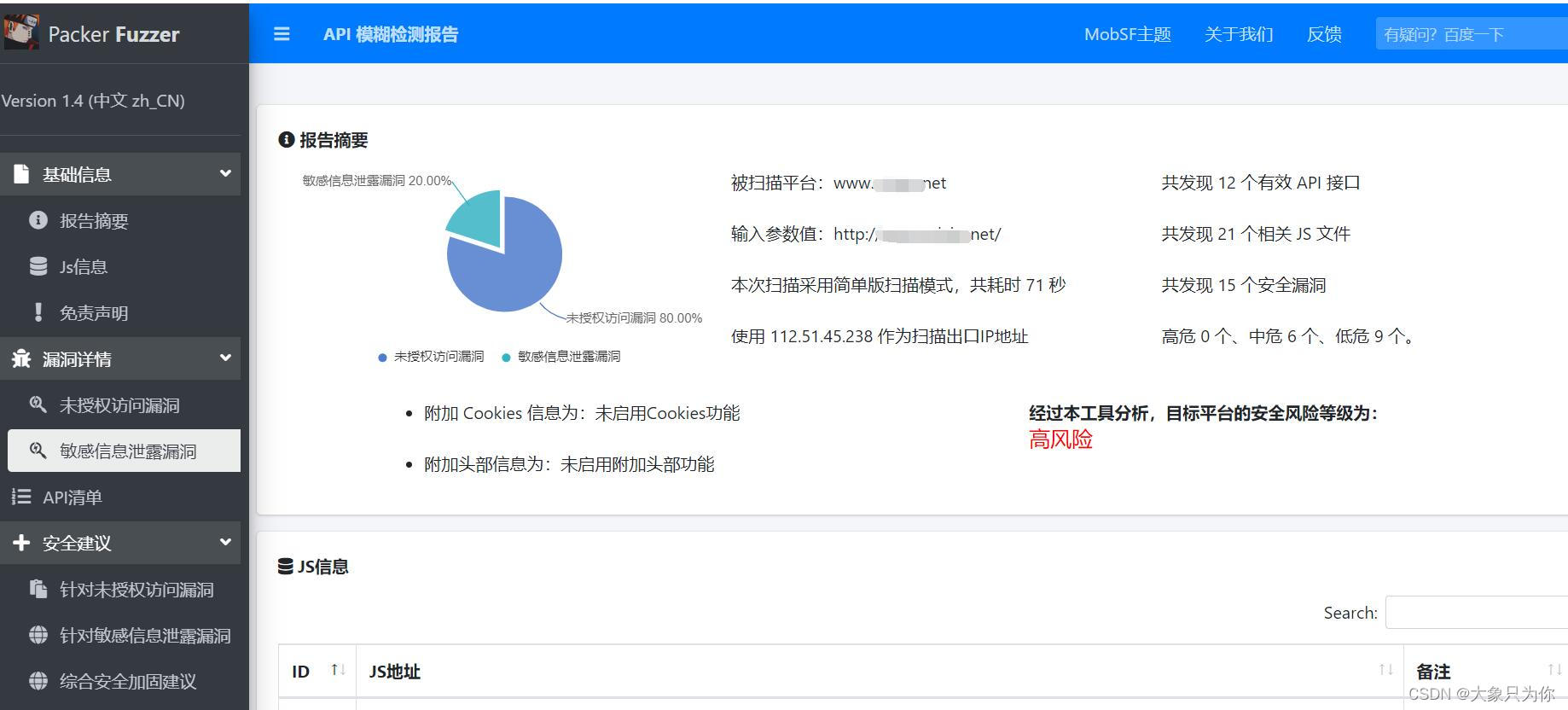Click the 关于我们 link in the top bar
1568x710 pixels.
coord(1238,34)
